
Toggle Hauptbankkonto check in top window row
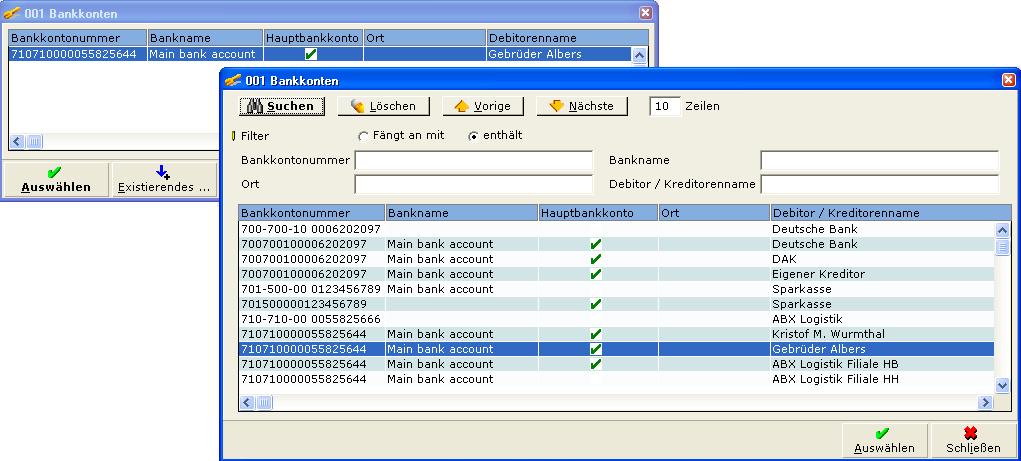coord(311,54)
